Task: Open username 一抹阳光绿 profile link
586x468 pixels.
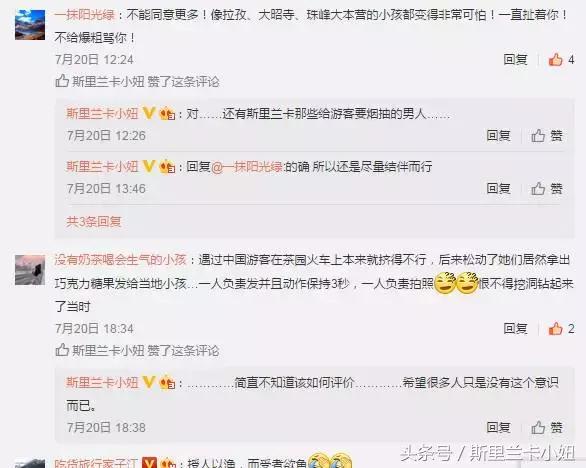Action: click(x=85, y=15)
